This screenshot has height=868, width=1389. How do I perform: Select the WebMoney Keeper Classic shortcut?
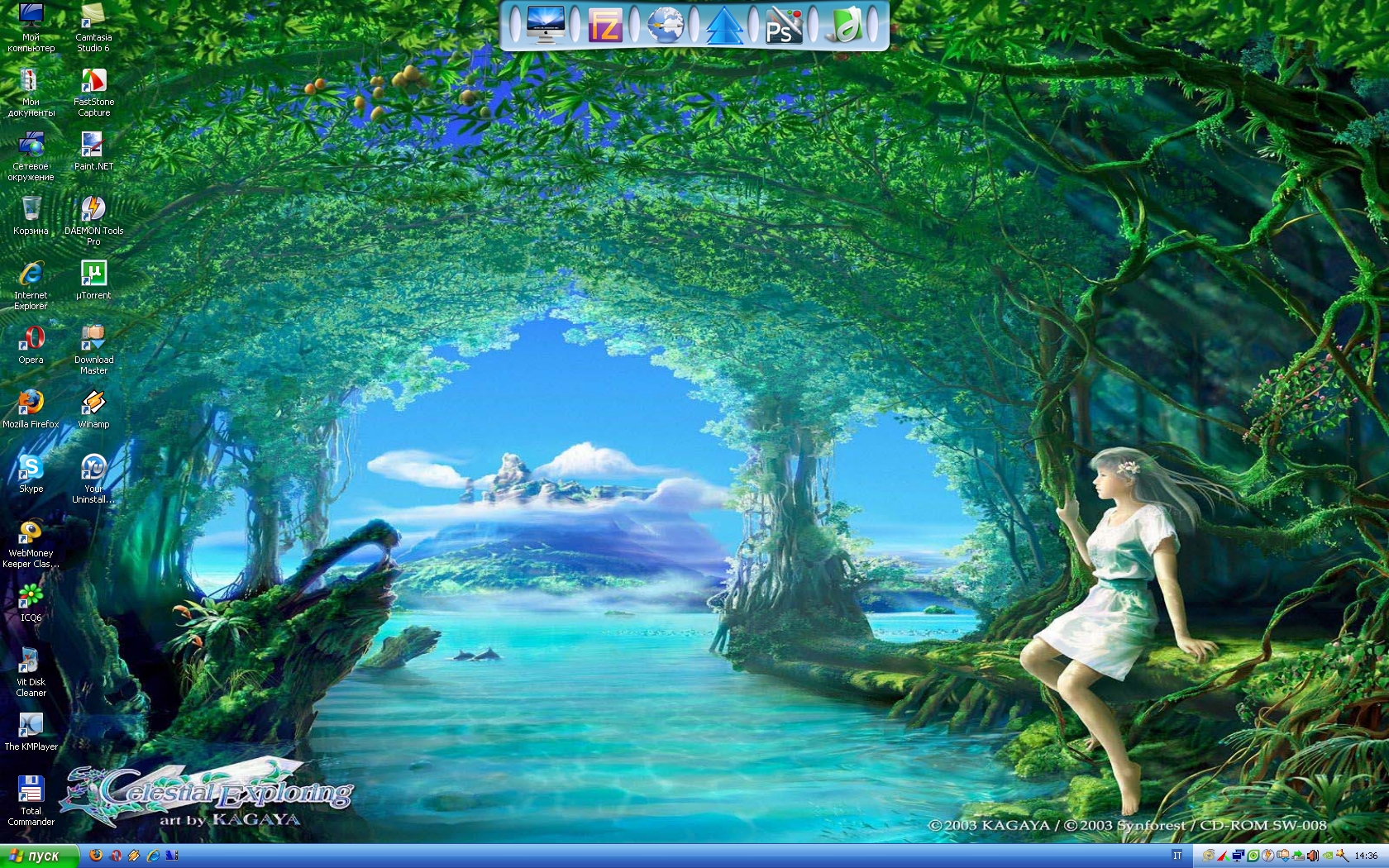click(x=31, y=543)
